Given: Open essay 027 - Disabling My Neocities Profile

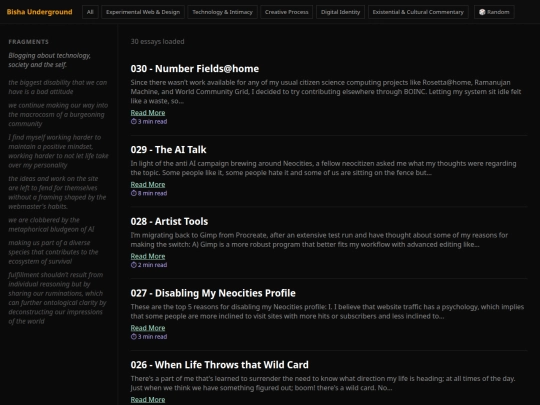Looking at the screenshot, I should (213, 293).
